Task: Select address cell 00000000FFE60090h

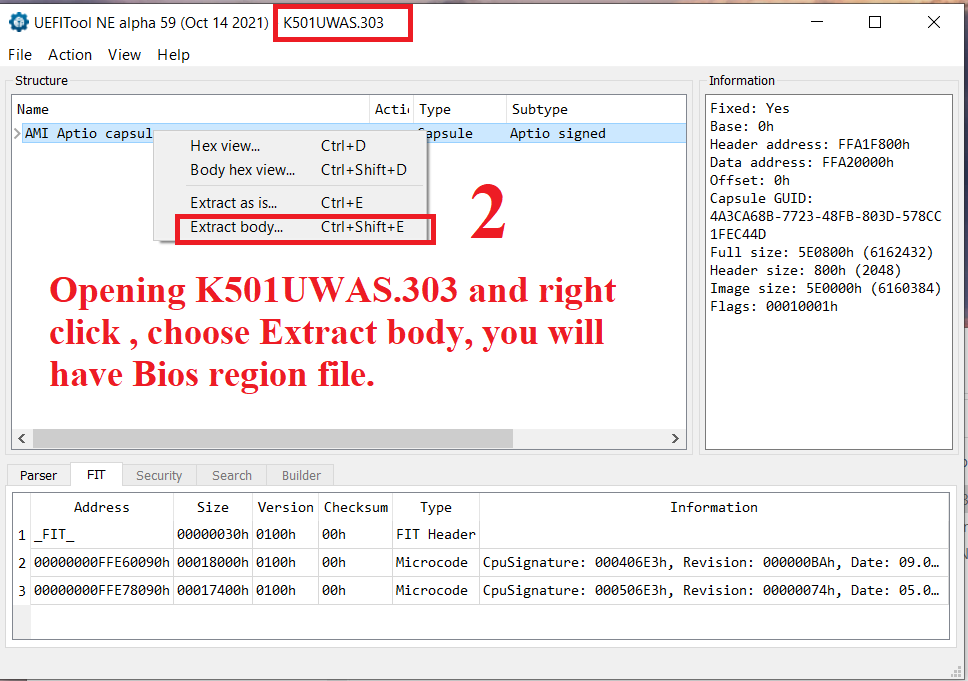Action: (102, 562)
